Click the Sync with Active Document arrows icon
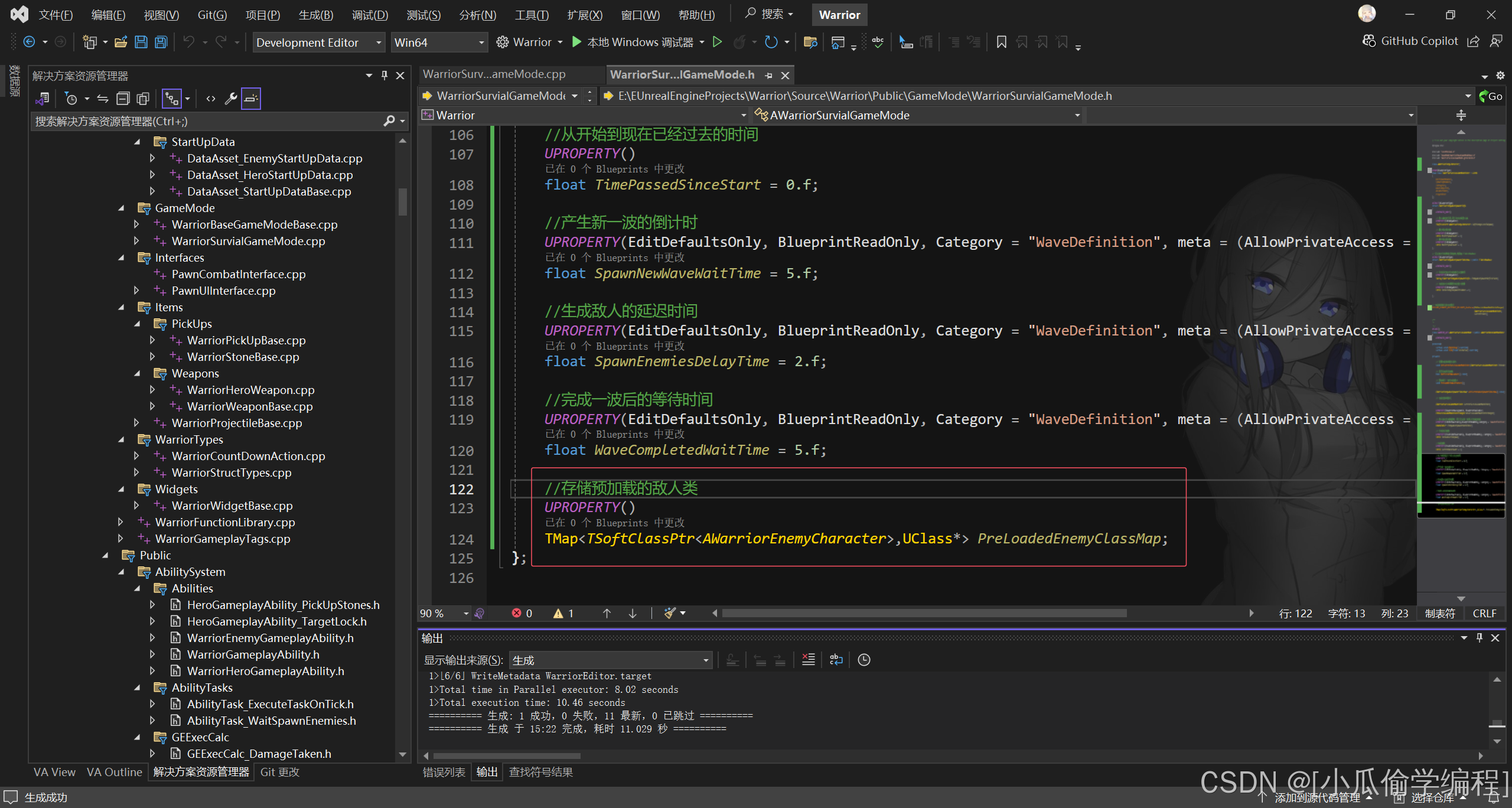1512x808 pixels. (x=103, y=99)
